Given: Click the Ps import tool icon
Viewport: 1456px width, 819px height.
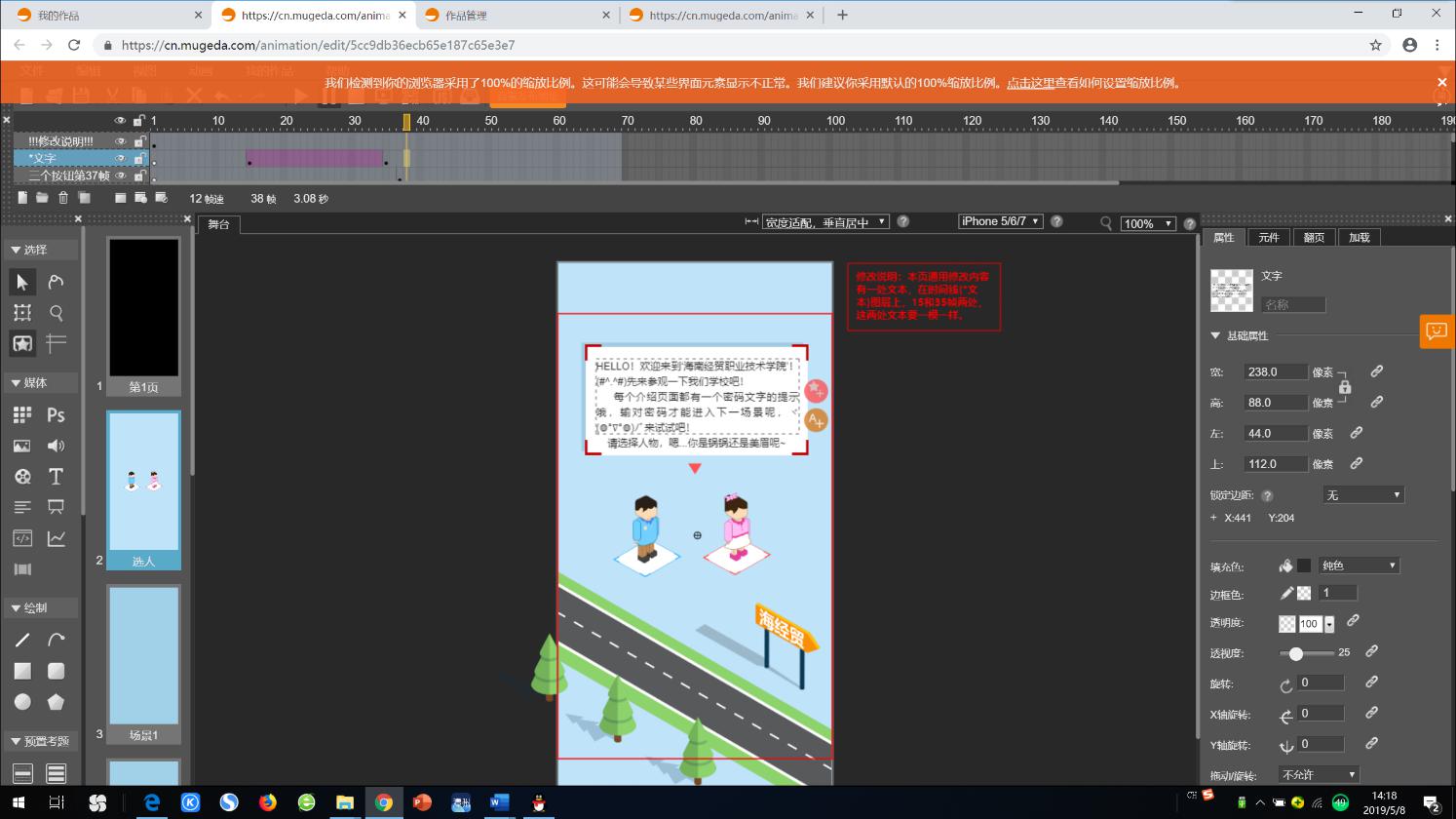Looking at the screenshot, I should pyautogui.click(x=56, y=414).
